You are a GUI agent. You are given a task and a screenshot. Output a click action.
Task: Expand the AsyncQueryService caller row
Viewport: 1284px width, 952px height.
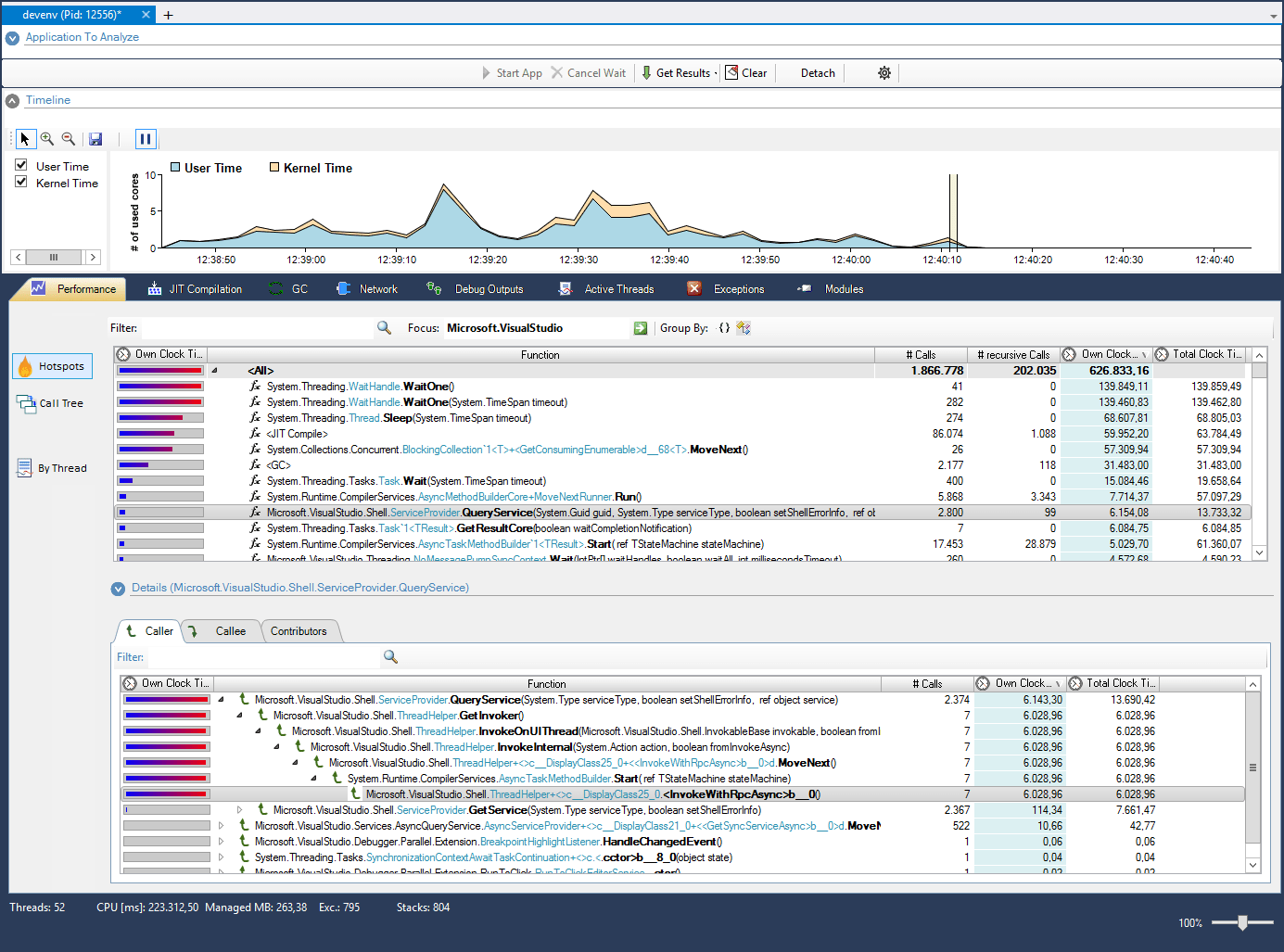[221, 826]
